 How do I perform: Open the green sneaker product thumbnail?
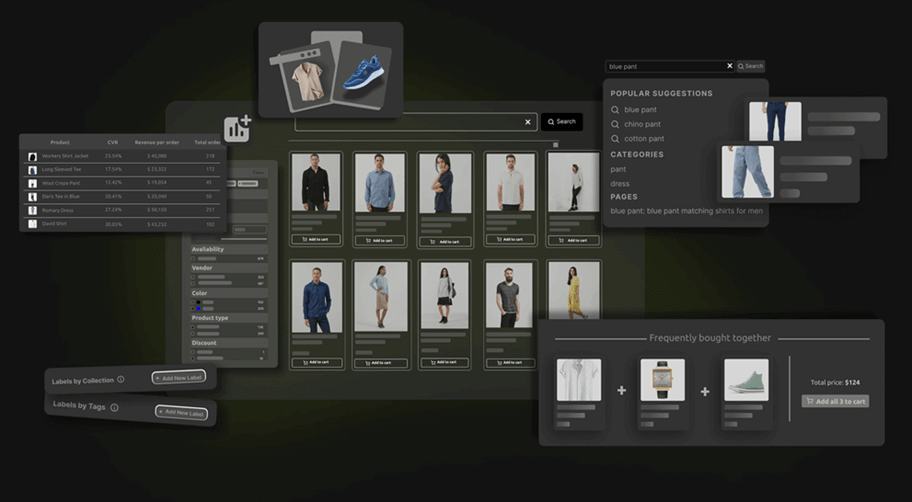(746, 380)
